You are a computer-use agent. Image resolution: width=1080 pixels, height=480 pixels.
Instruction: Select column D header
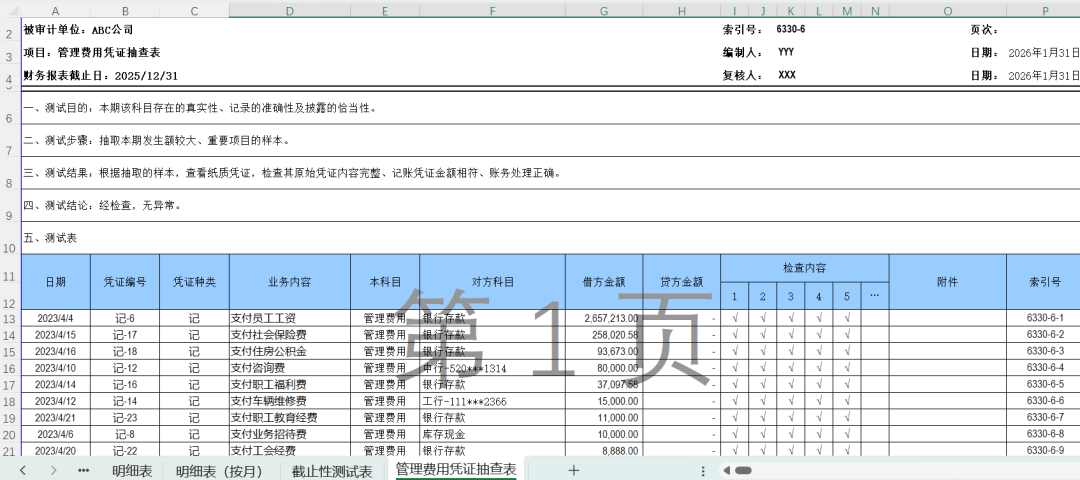289,11
